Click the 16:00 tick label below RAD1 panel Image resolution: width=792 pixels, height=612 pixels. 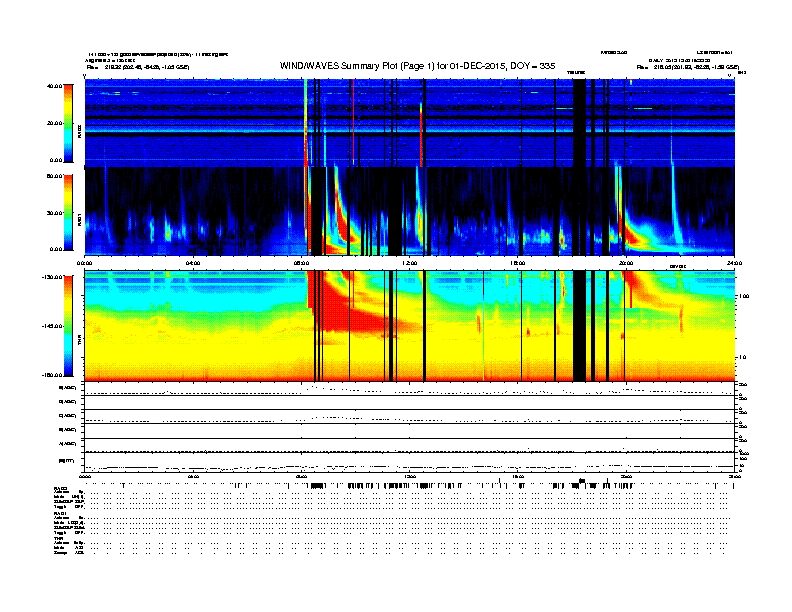click(x=518, y=263)
